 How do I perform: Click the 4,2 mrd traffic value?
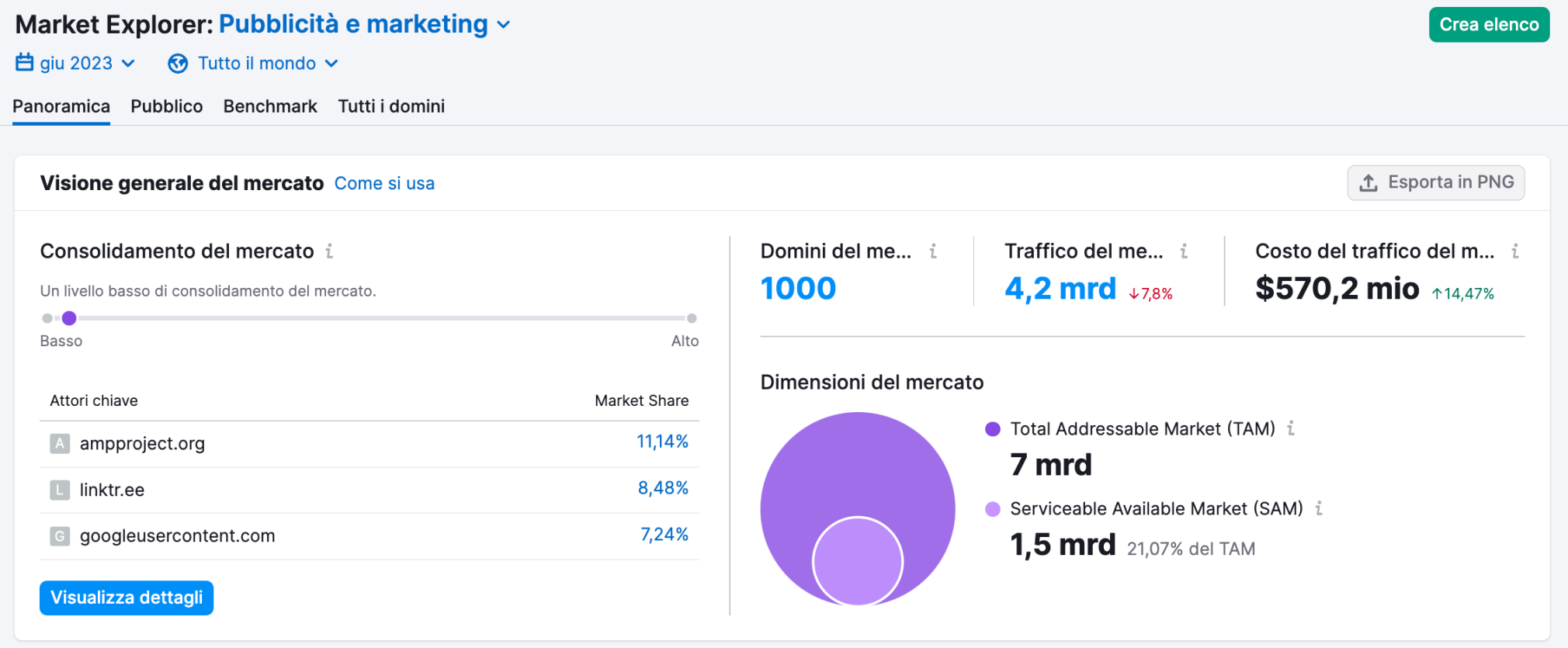click(1060, 289)
